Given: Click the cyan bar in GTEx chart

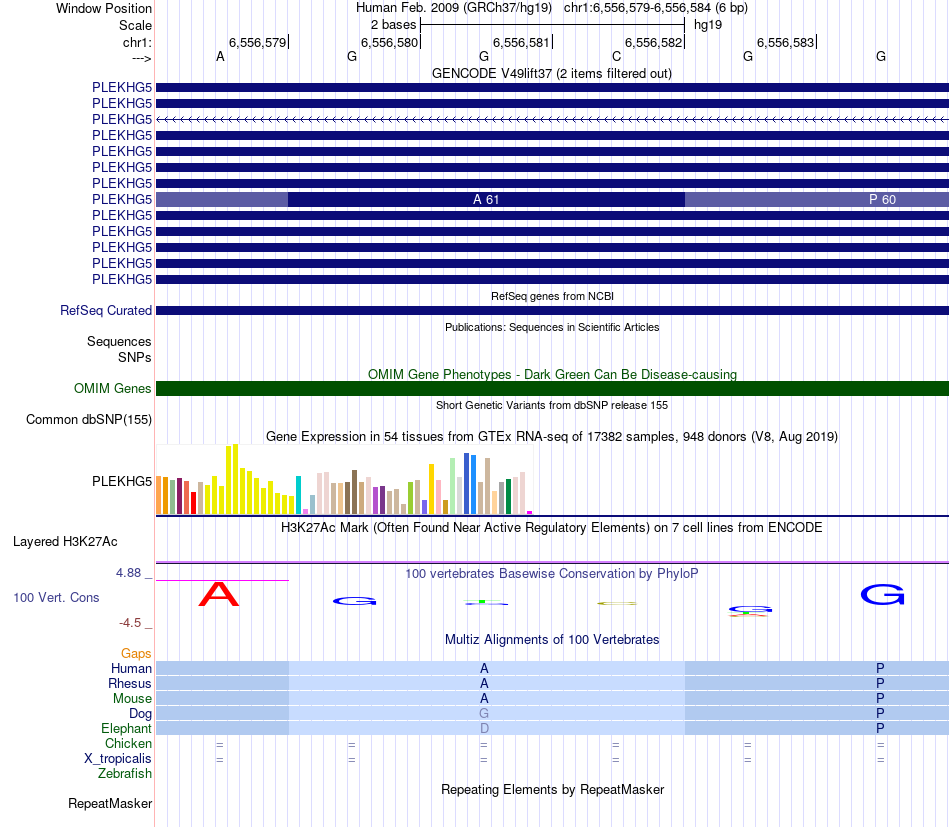Looking at the screenshot, I should (298, 495).
